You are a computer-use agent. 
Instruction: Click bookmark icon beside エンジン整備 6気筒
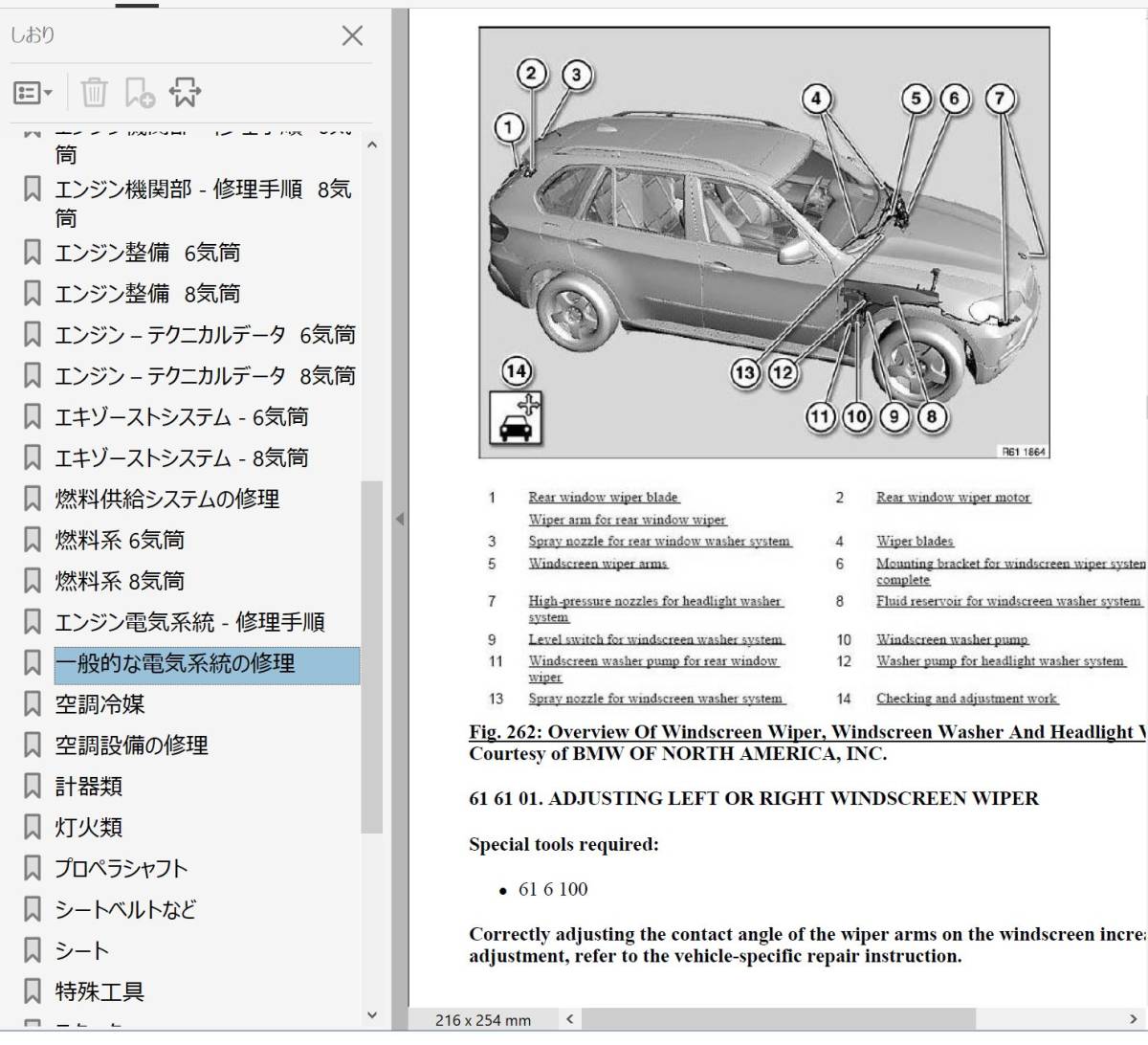click(33, 253)
